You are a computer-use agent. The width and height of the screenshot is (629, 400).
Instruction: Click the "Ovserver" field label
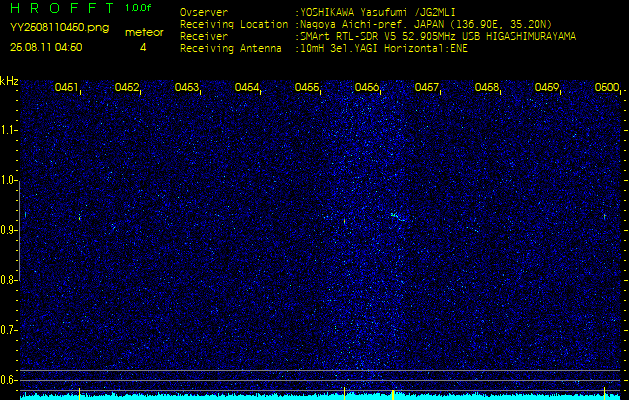click(x=204, y=12)
